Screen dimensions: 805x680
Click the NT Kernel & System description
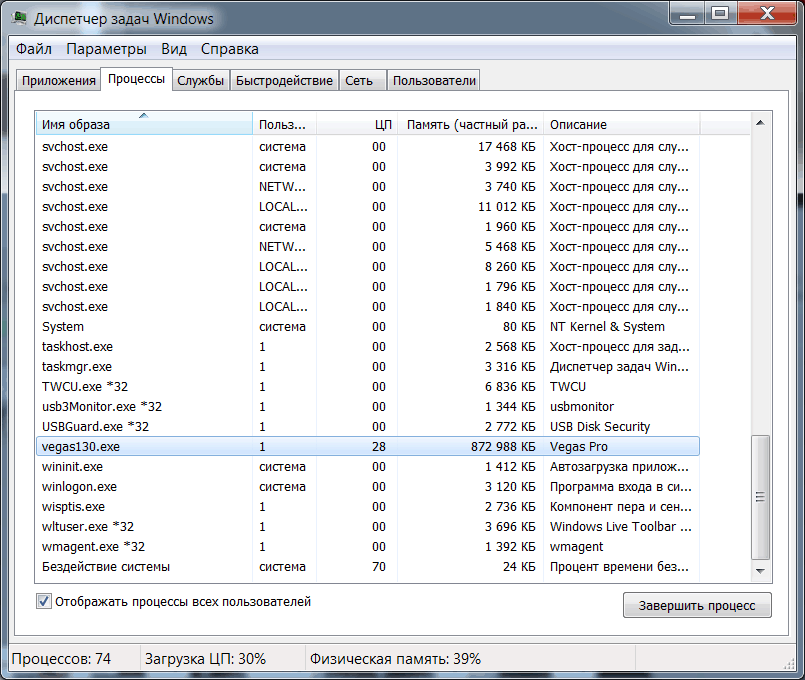click(607, 326)
